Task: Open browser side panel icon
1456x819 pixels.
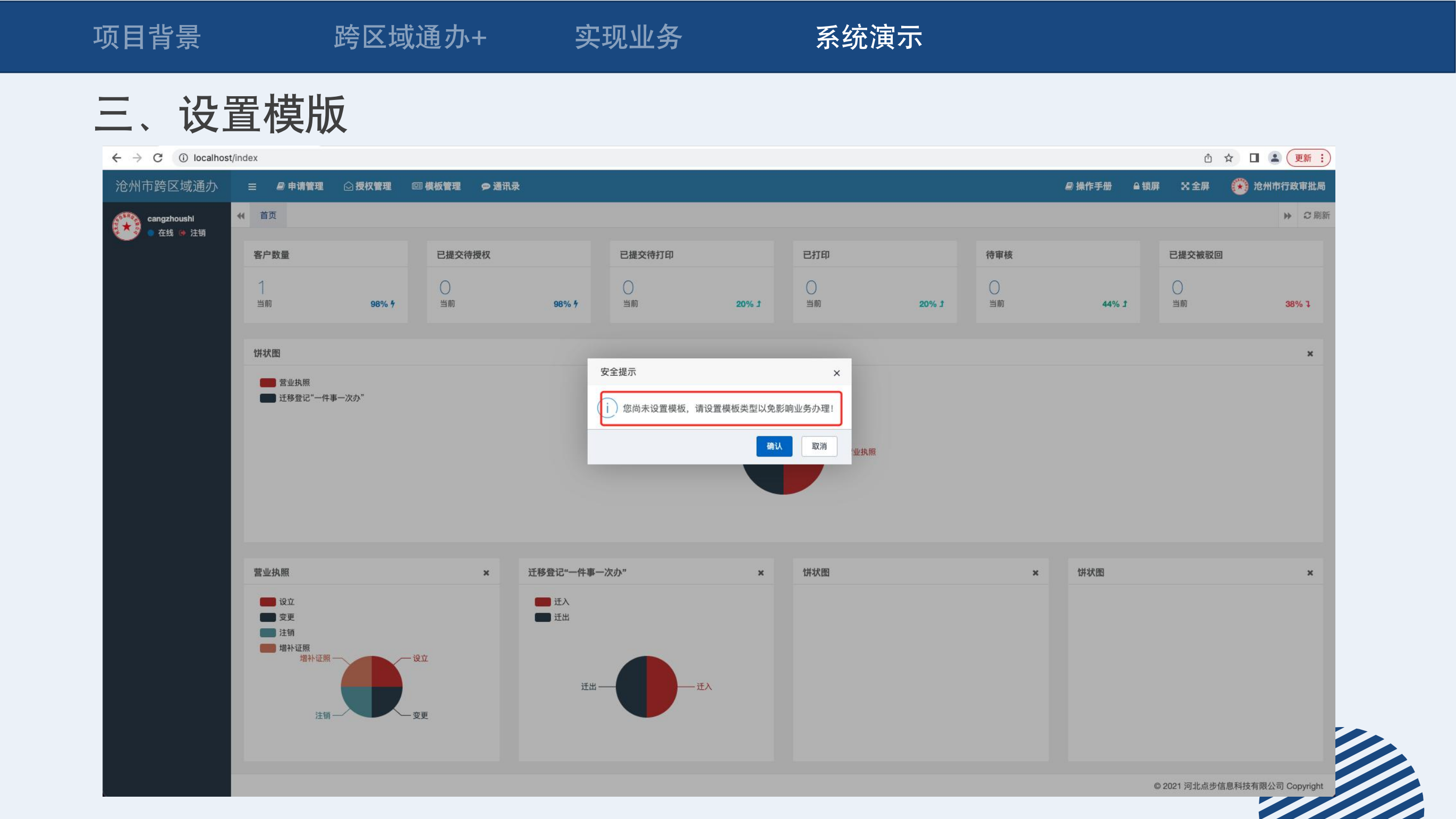Action: [1254, 158]
